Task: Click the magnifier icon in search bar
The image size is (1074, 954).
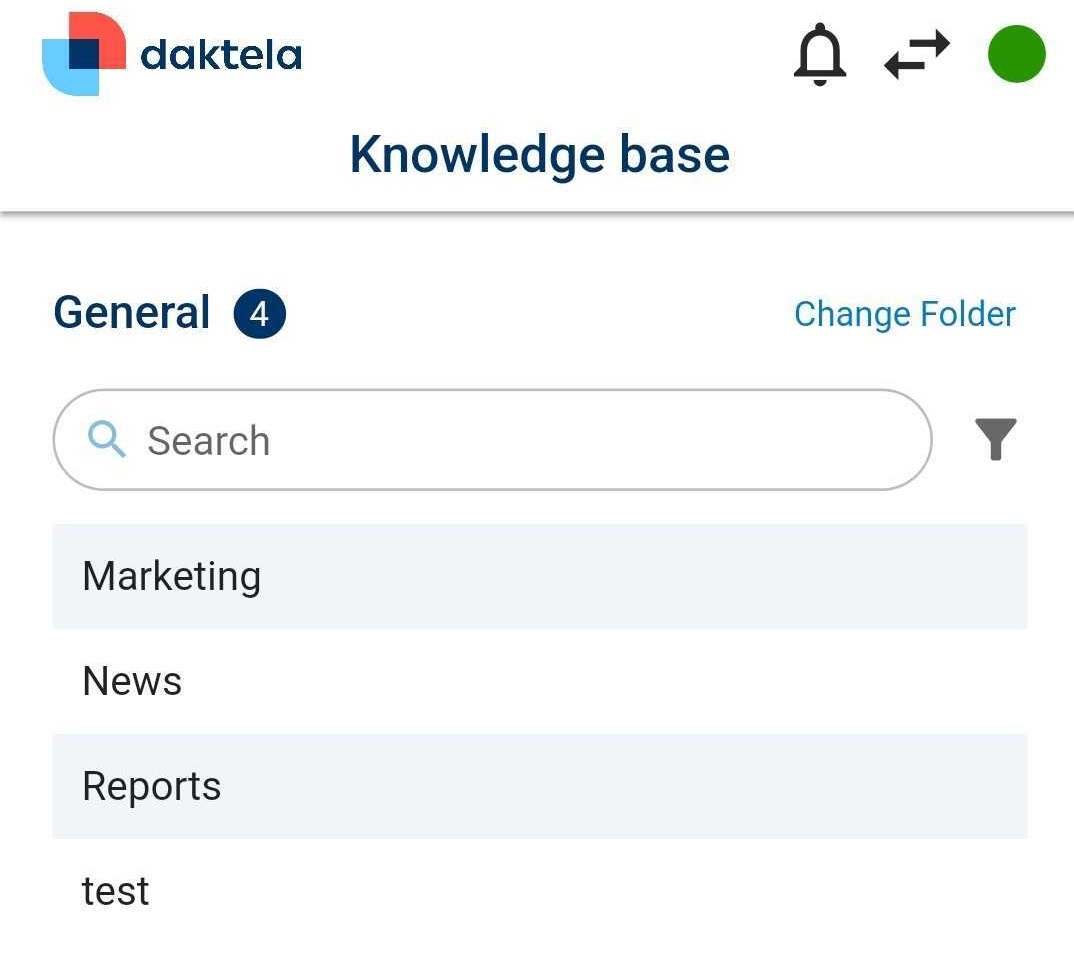Action: pos(107,439)
